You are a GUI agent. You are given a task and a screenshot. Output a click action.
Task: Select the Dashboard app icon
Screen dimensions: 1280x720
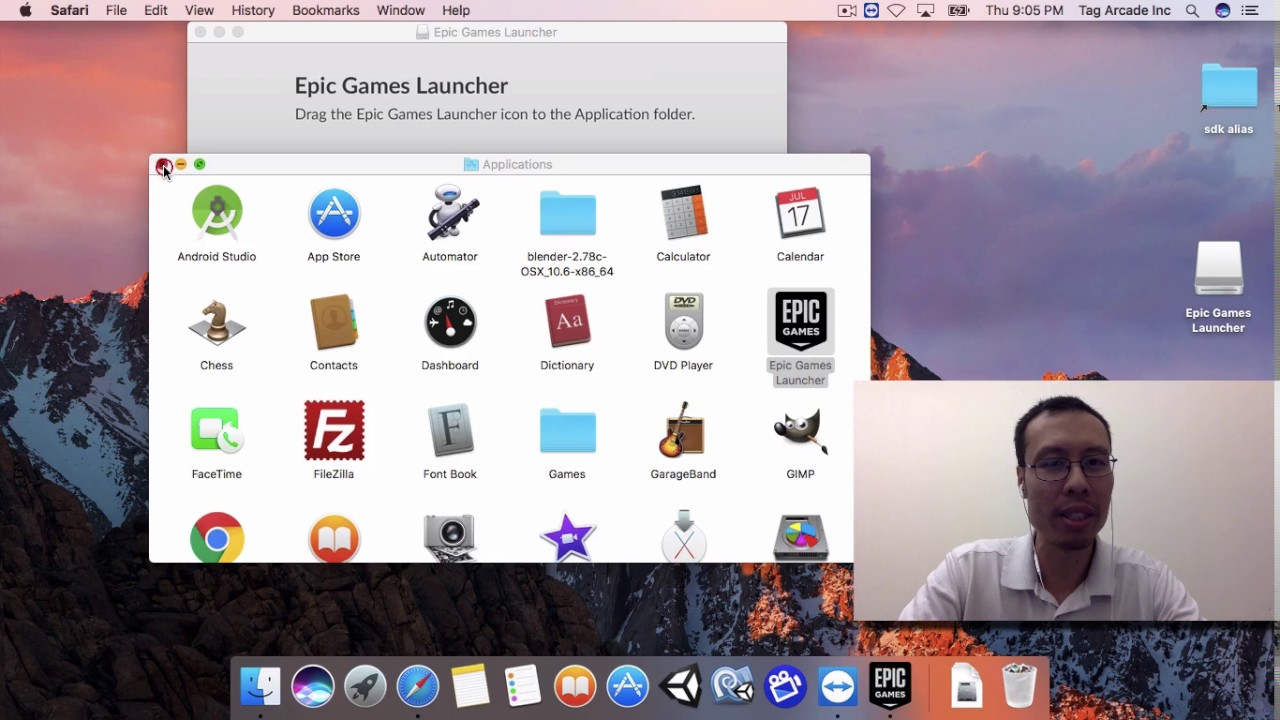point(450,322)
